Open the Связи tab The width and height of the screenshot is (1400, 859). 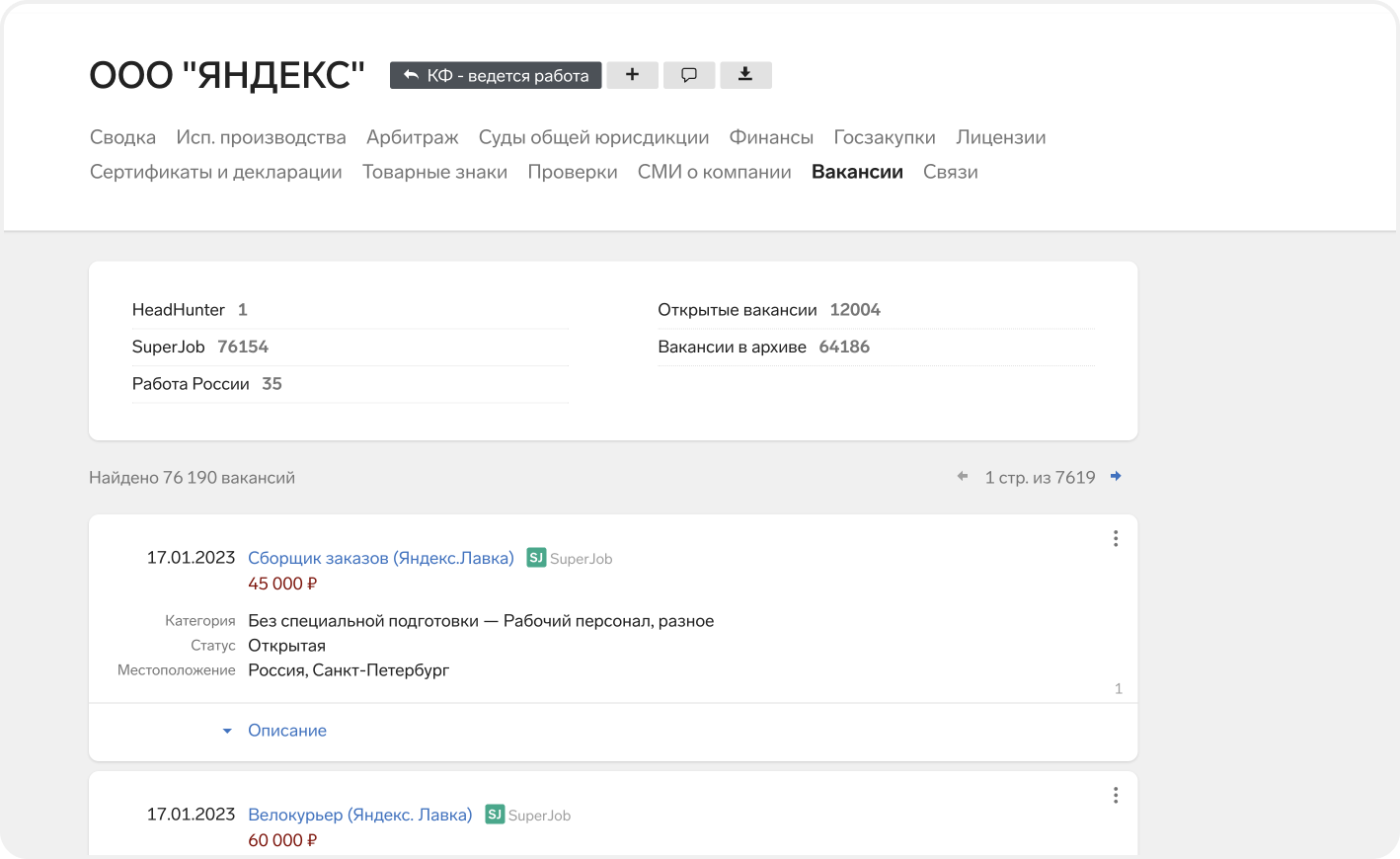click(x=951, y=172)
